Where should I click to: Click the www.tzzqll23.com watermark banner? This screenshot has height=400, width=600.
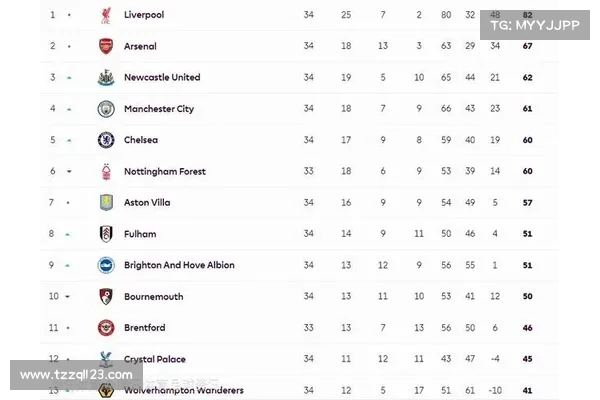click(76, 375)
